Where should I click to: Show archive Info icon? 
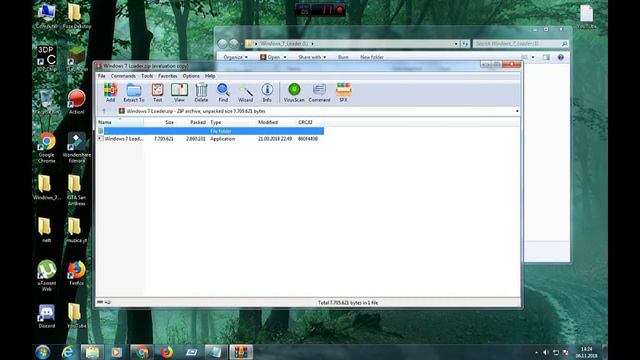[x=267, y=92]
